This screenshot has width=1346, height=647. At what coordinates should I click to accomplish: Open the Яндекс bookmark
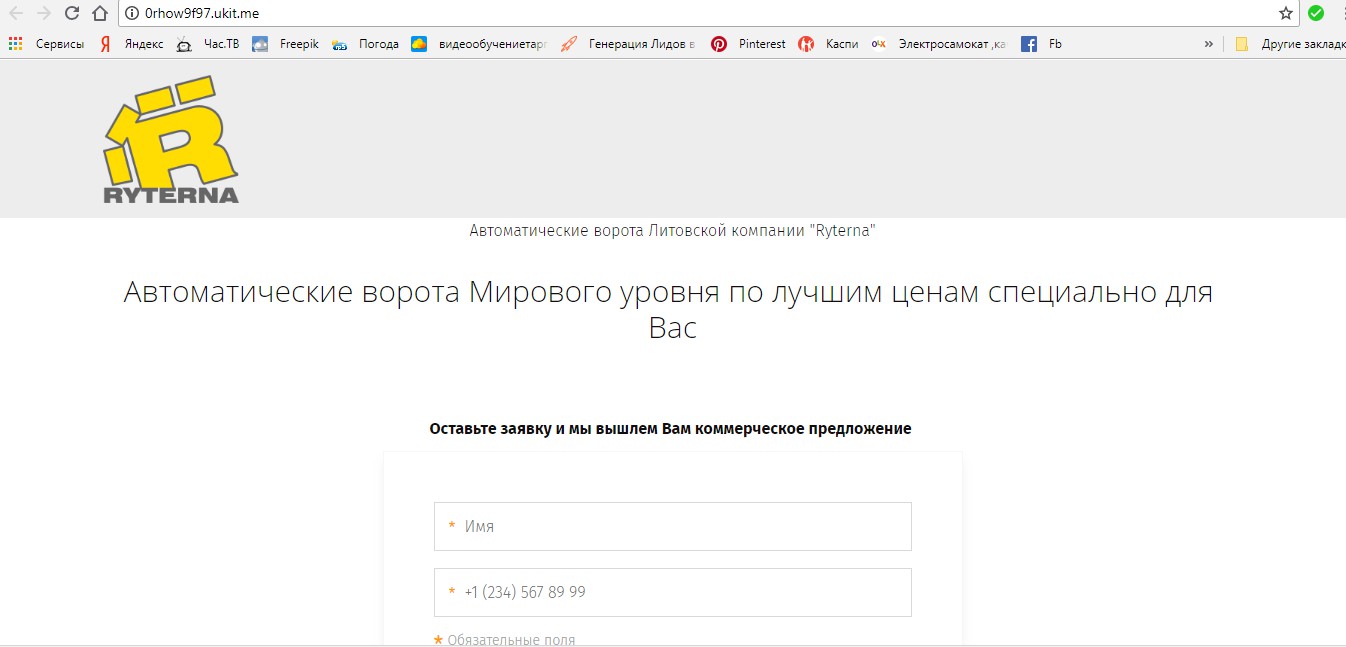(x=131, y=44)
